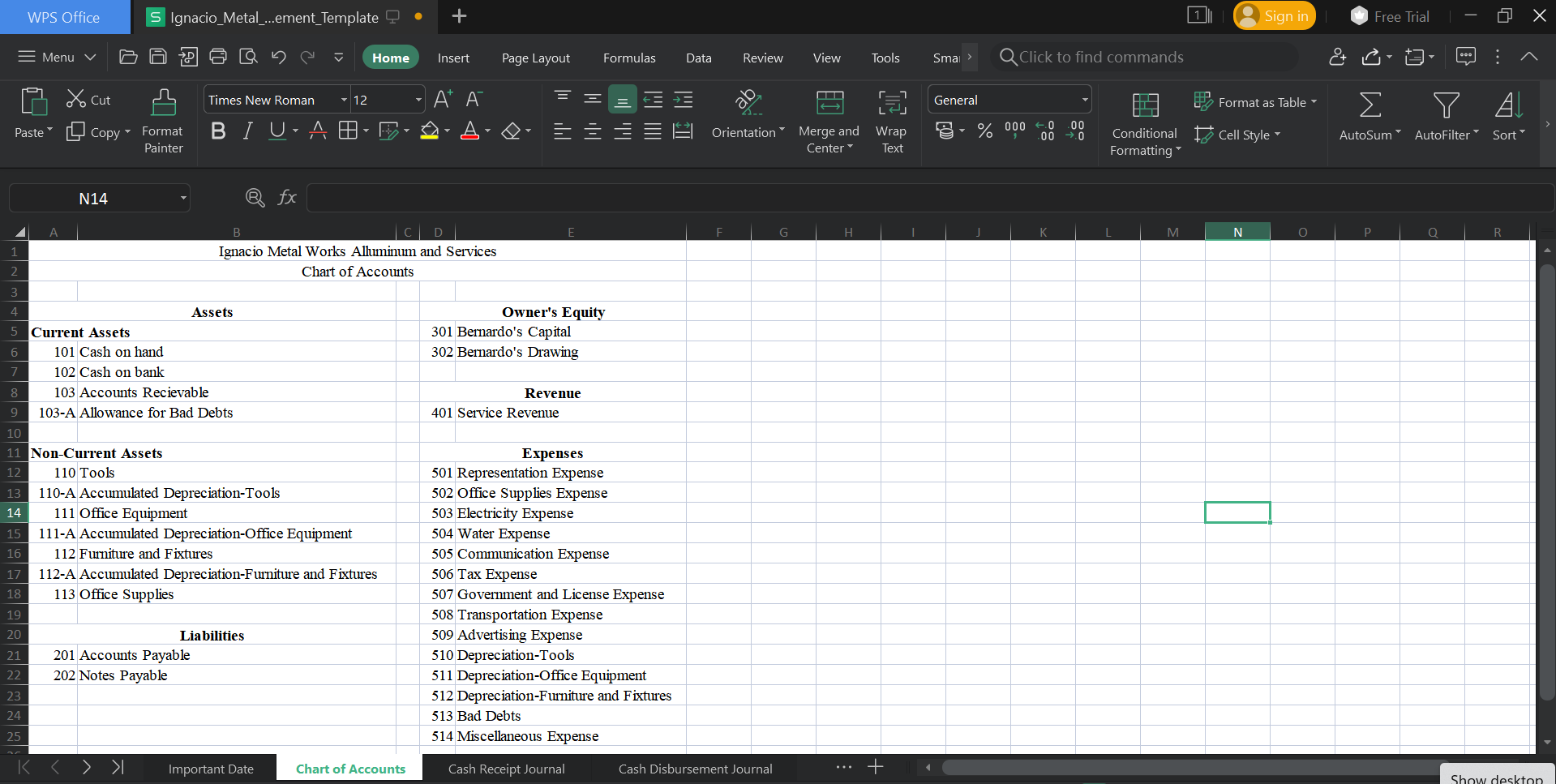Image resolution: width=1556 pixels, height=784 pixels.
Task: Center cell text horizontally
Action: [593, 131]
